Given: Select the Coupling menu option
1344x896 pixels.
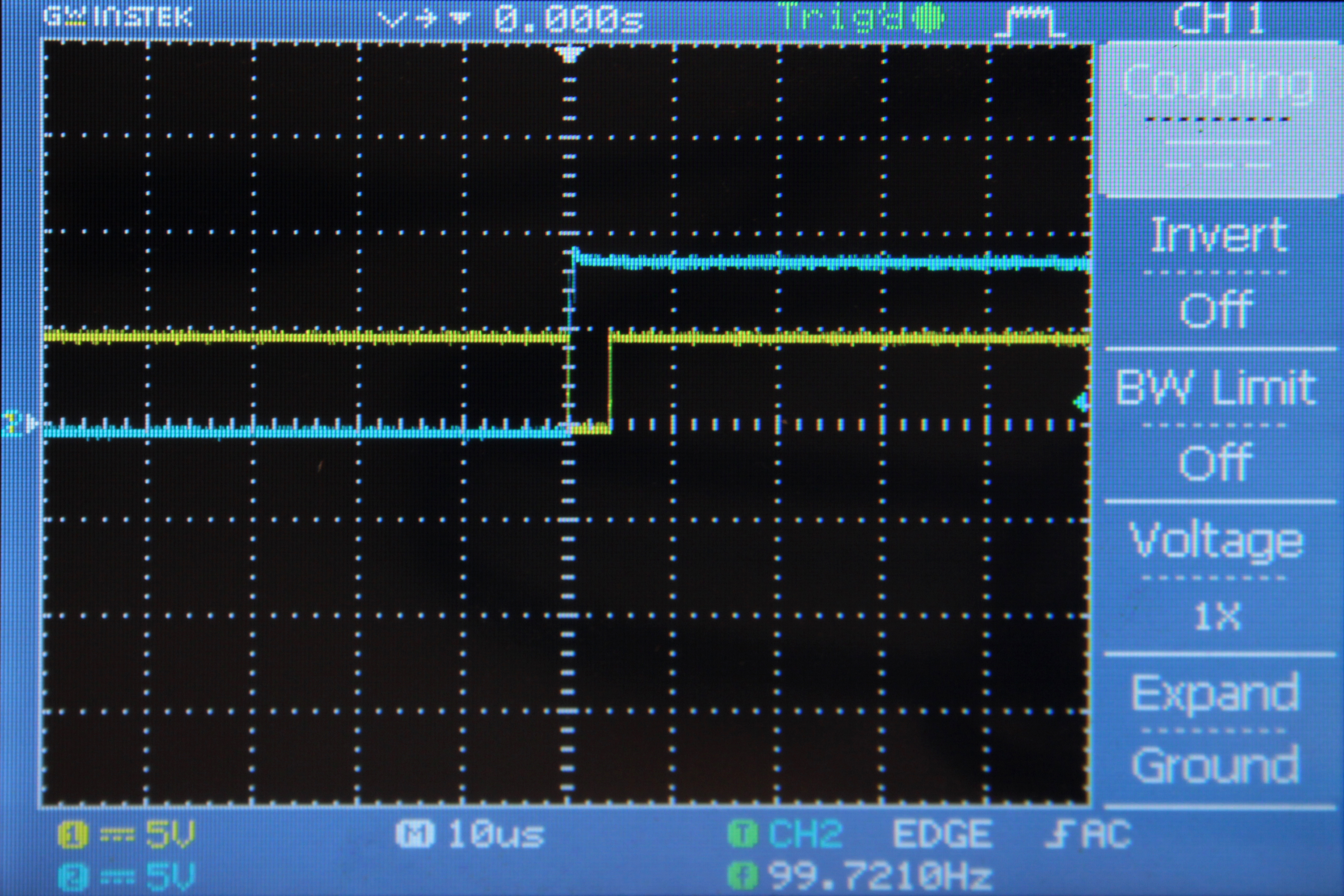Looking at the screenshot, I should (x=1219, y=119).
